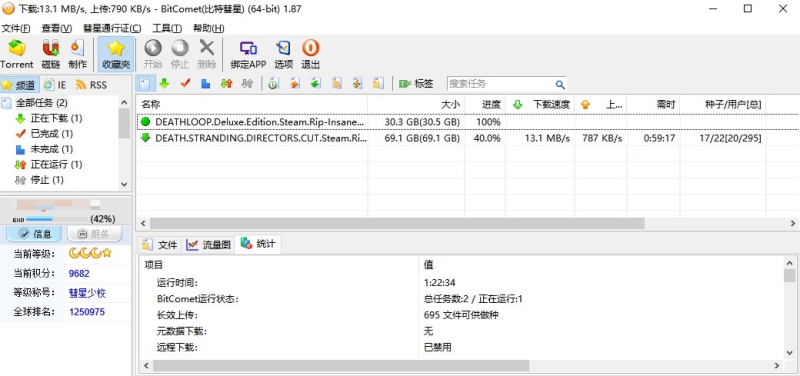Click the lightning bolt page filter icon
Image resolution: width=800 pixels, height=376 pixels.
tap(357, 84)
